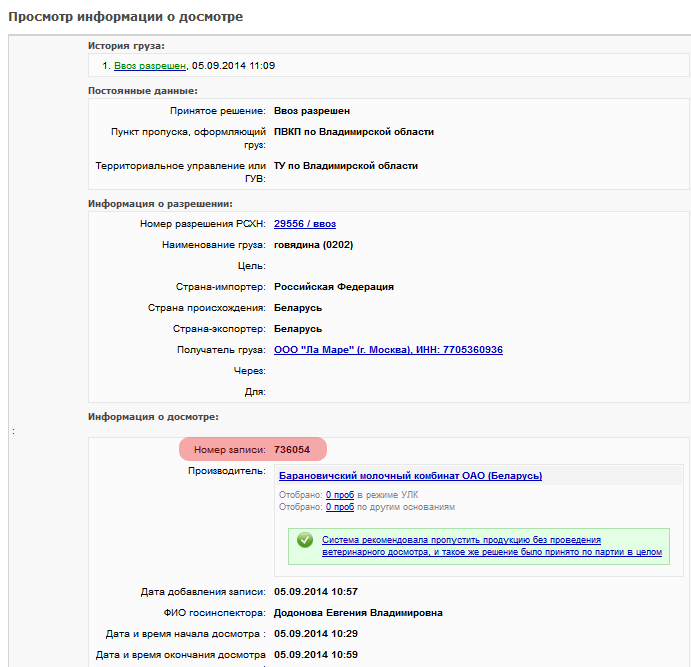This screenshot has width=691, height=667.
Task: Click checkpoint value "ПВКП по Владимирской области"
Action: tap(353, 132)
